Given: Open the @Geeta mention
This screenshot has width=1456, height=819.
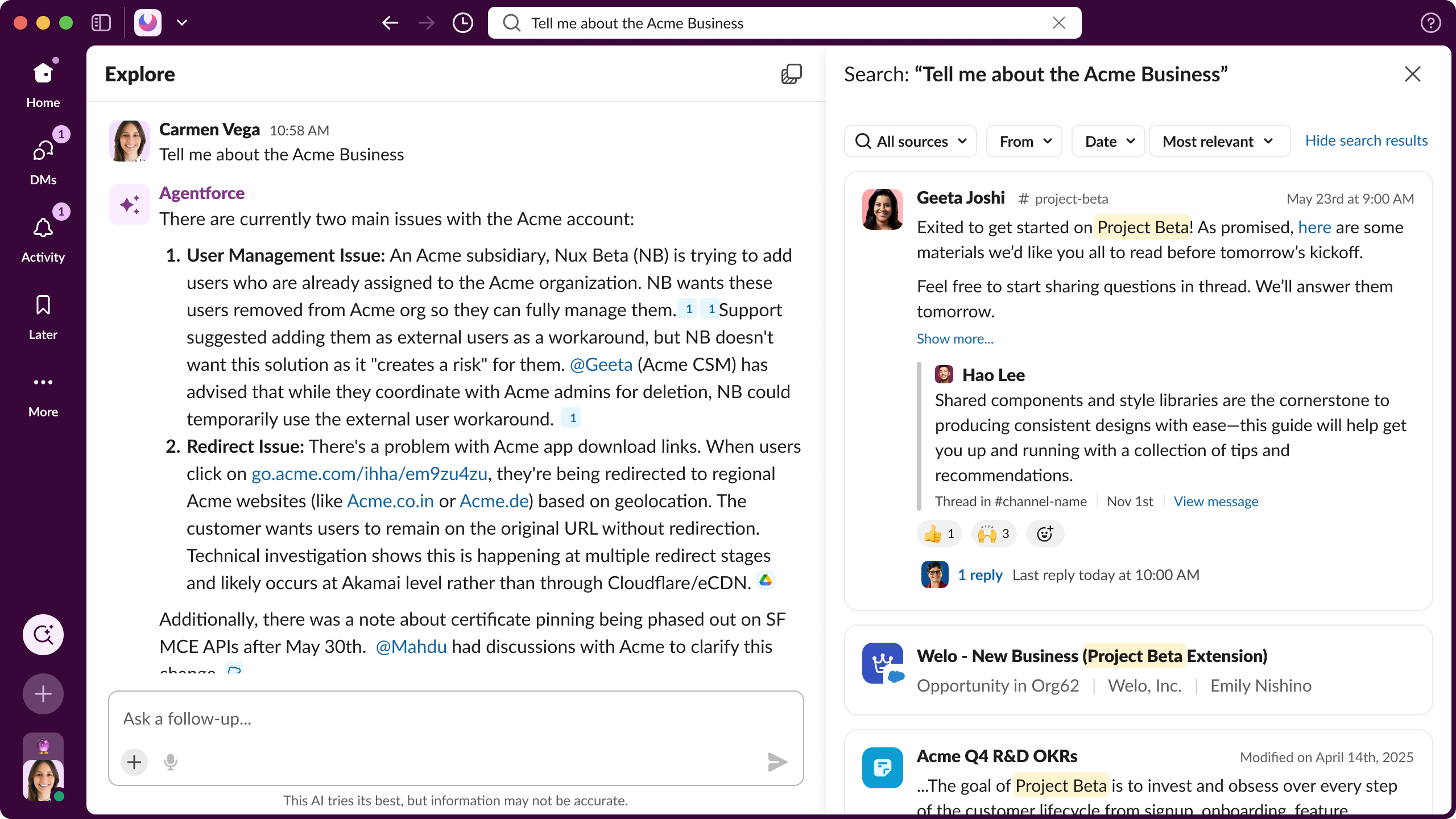Looking at the screenshot, I should click(601, 365).
